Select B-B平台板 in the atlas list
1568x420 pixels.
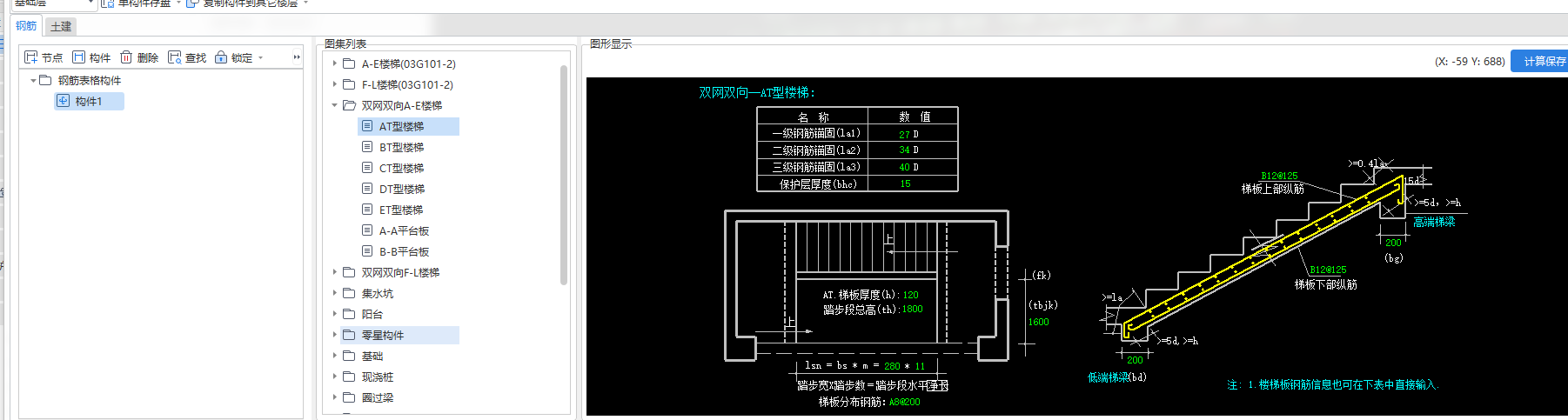[x=404, y=251]
